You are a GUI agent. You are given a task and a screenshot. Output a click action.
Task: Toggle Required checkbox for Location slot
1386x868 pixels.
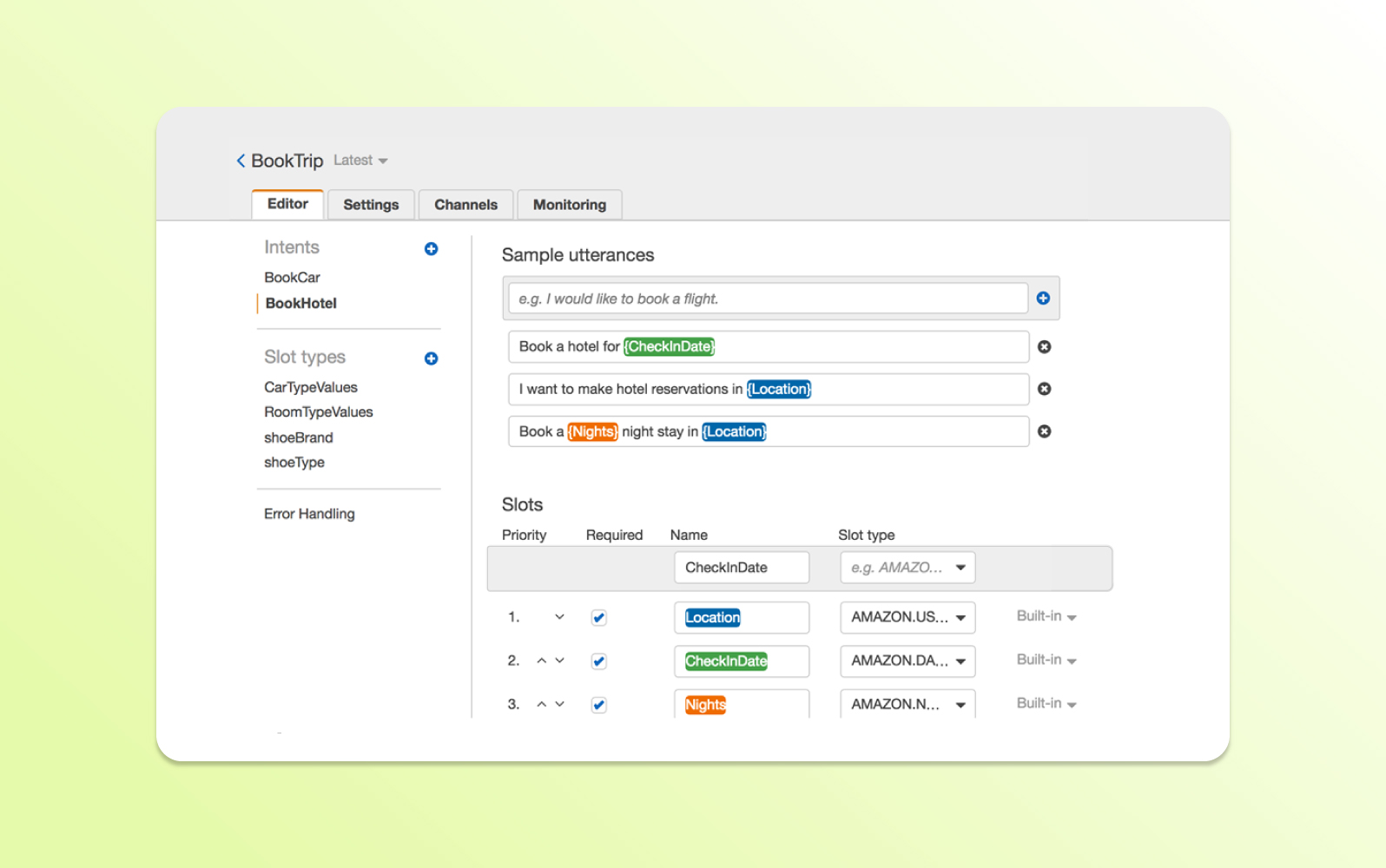[598, 618]
